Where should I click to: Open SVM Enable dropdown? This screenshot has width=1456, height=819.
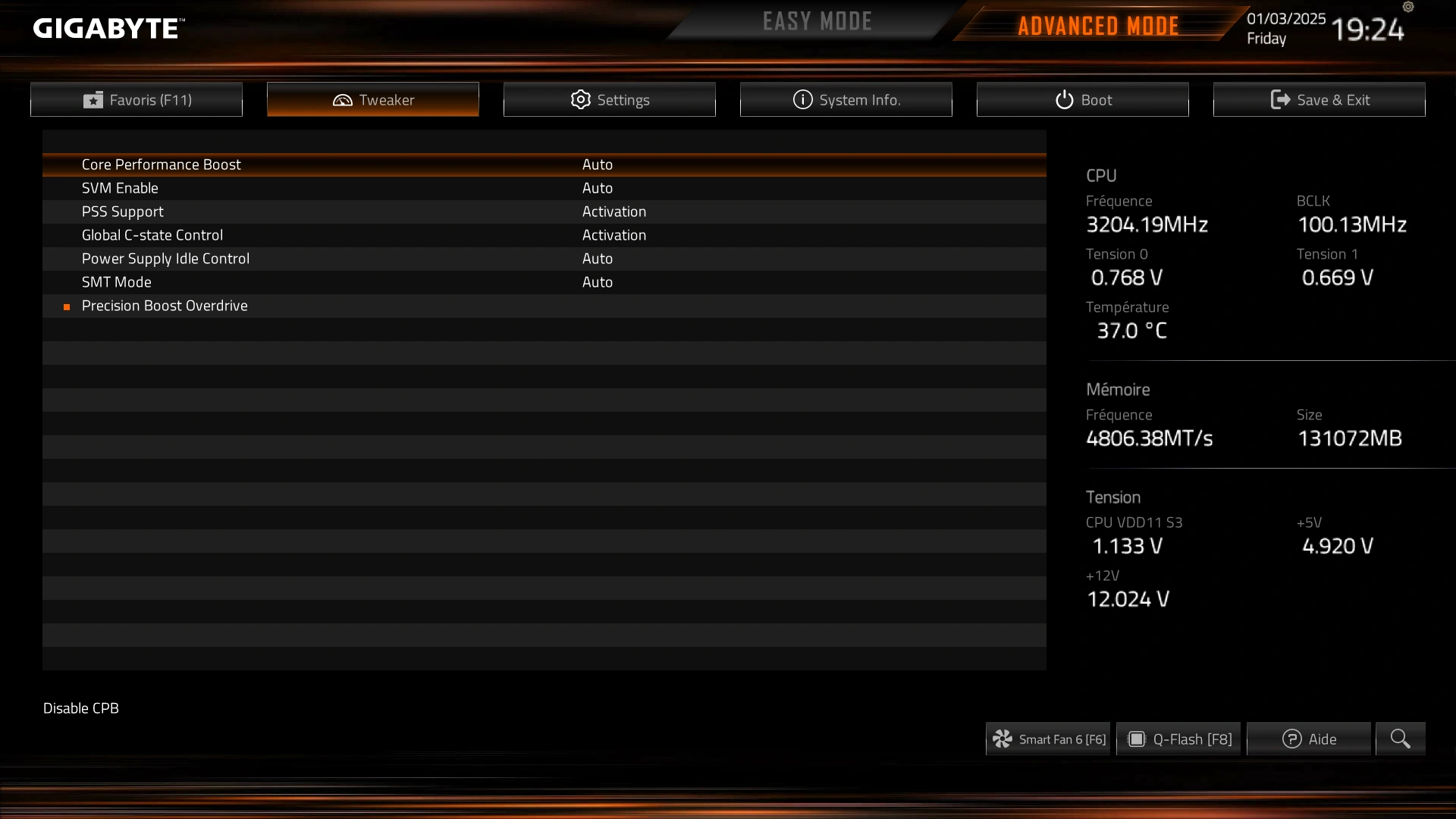(x=596, y=188)
